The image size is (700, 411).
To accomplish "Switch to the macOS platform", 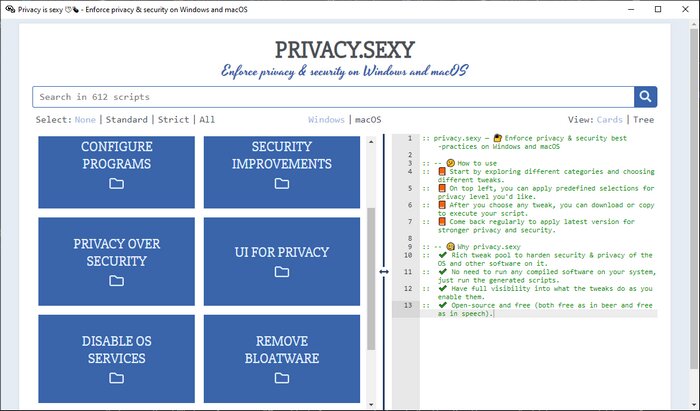I will click(x=368, y=120).
